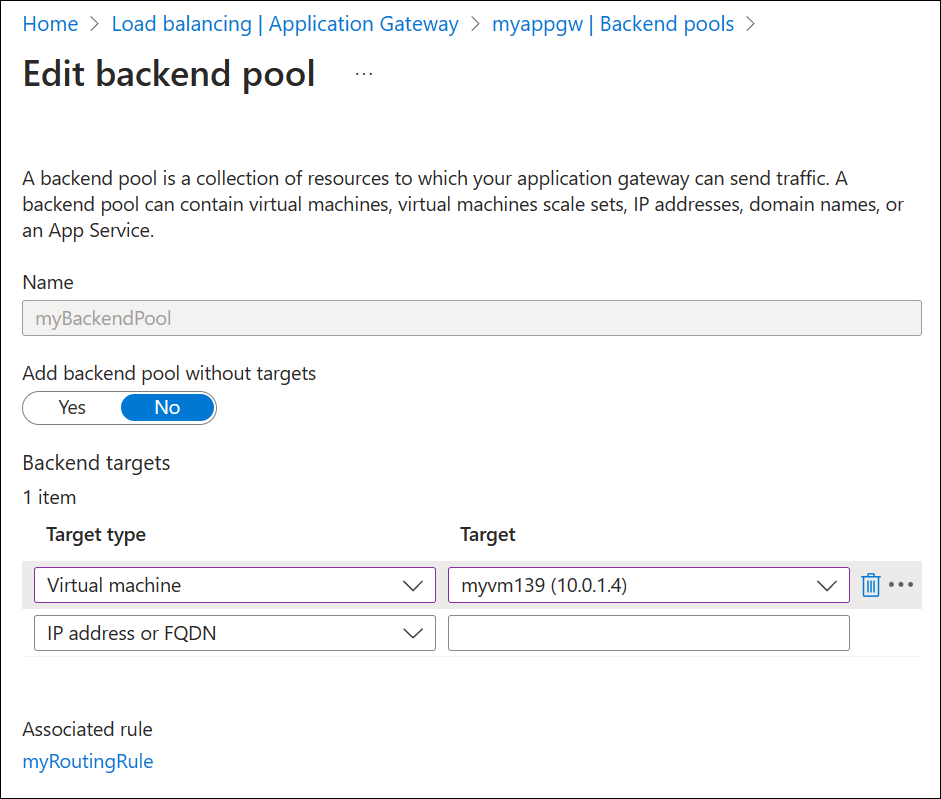Image resolution: width=941 pixels, height=799 pixels.
Task: Click the Edit backend pool heading
Action: (x=168, y=73)
